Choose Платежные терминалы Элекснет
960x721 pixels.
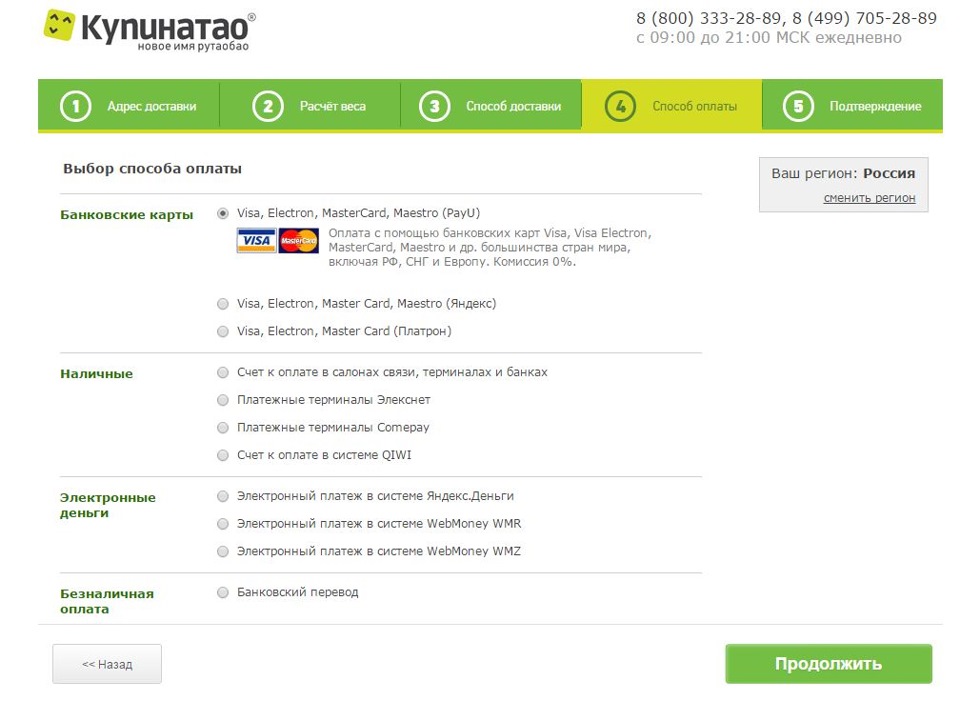pyautogui.click(x=223, y=400)
